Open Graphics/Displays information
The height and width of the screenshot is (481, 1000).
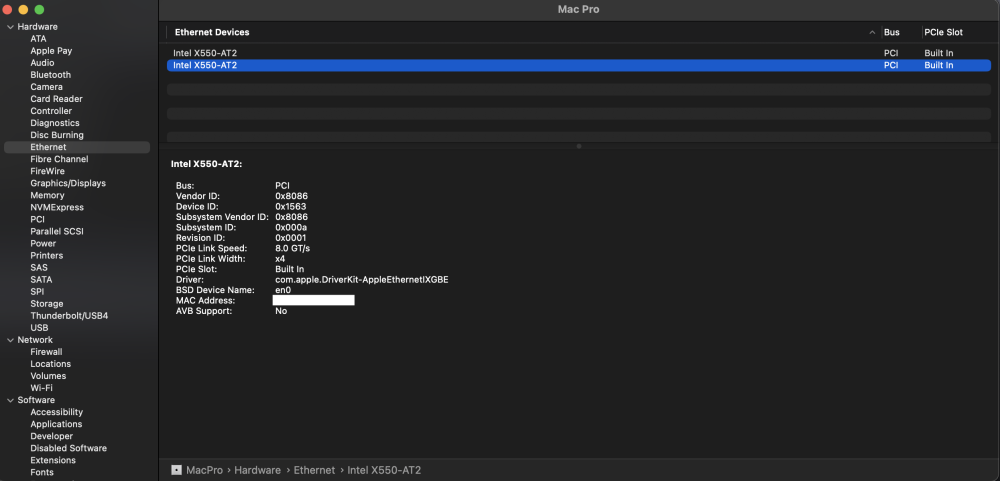[x=68, y=183]
